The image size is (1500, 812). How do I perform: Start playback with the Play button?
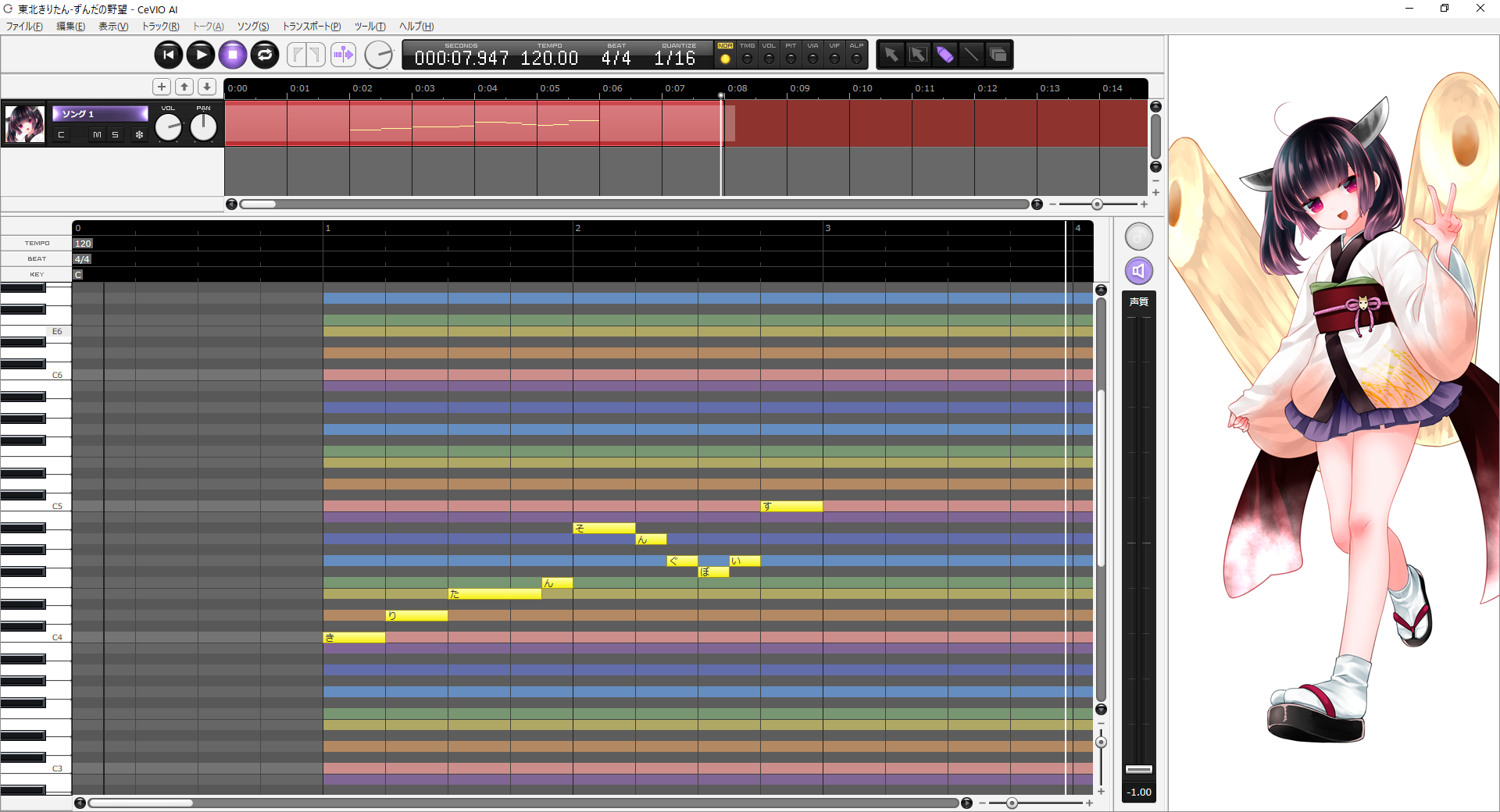tap(201, 55)
